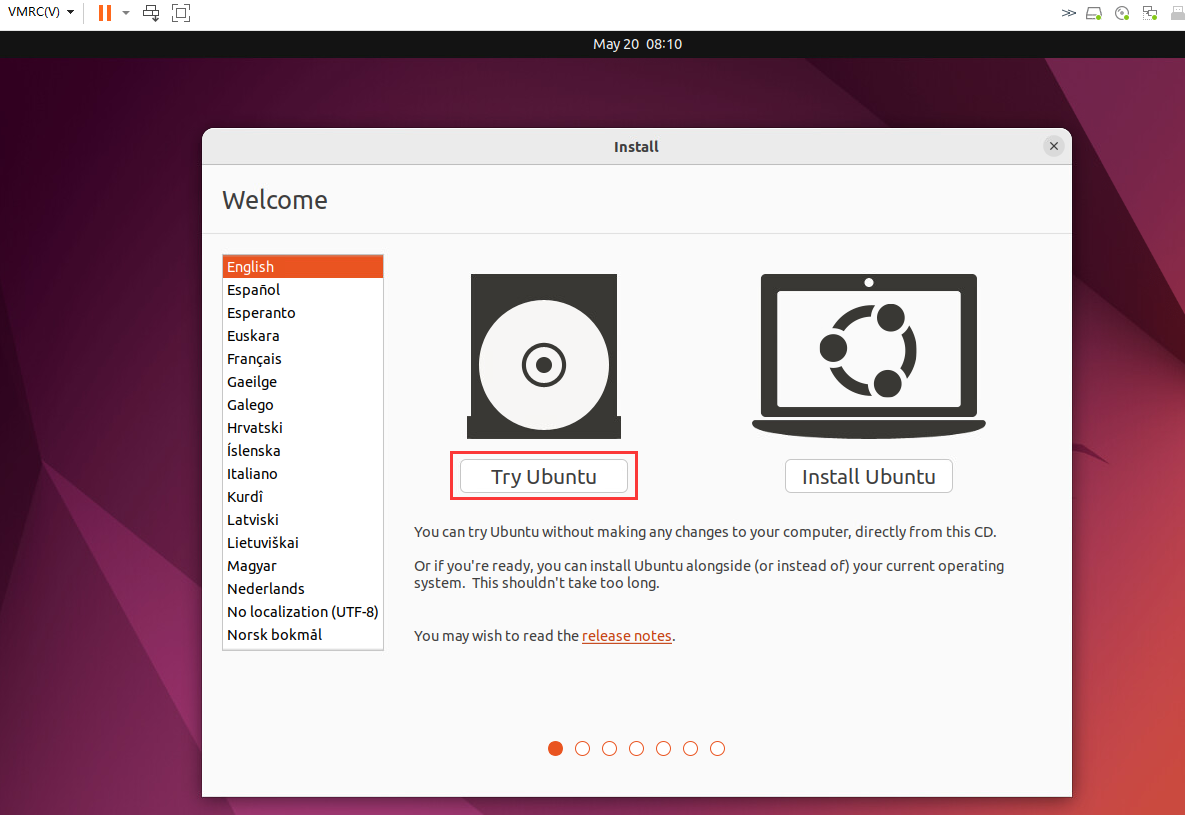Pause the virtual machine with the orange button
The height and width of the screenshot is (815, 1185).
pos(105,12)
